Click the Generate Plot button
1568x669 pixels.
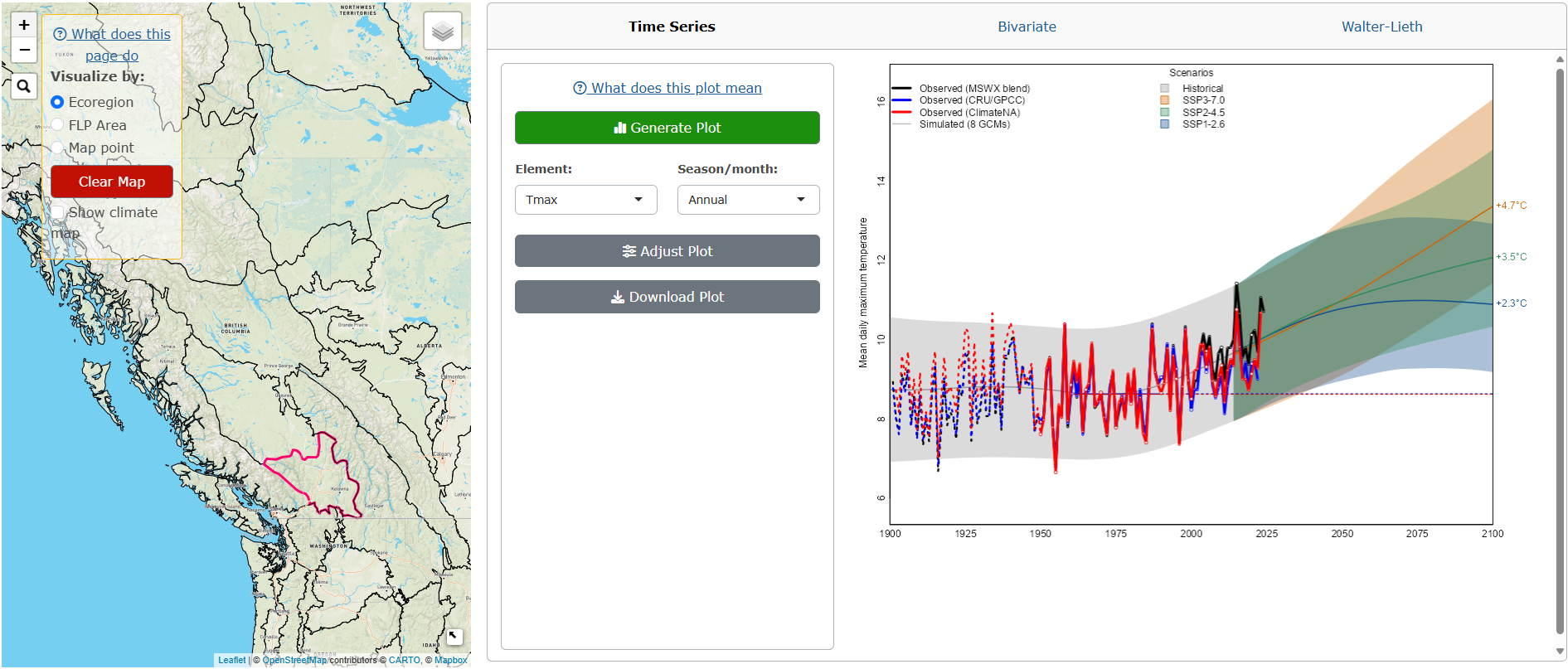click(667, 128)
